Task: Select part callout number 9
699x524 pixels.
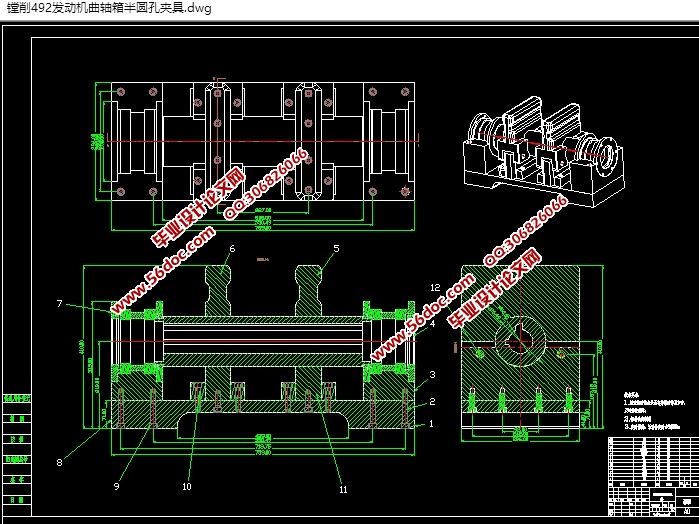Action: pyautogui.click(x=117, y=486)
